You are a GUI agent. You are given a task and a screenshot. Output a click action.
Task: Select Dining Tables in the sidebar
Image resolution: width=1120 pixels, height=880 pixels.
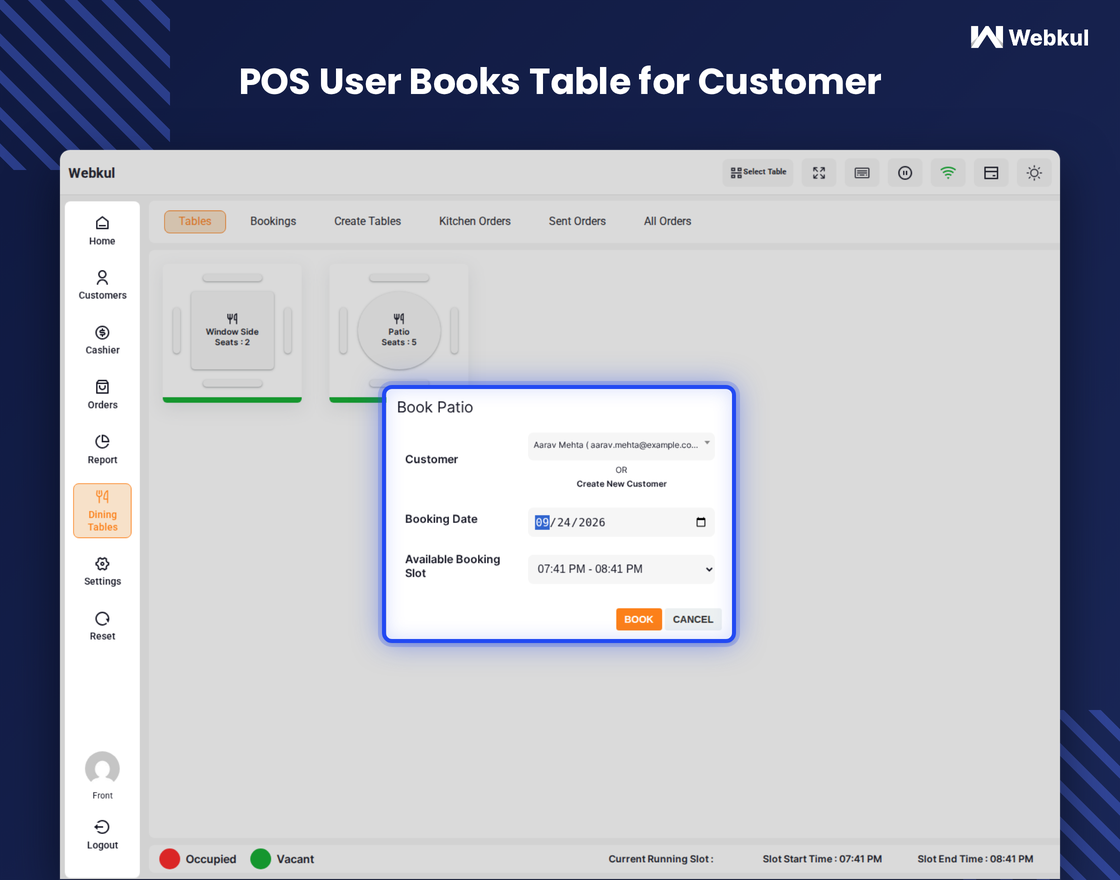[x=102, y=511]
